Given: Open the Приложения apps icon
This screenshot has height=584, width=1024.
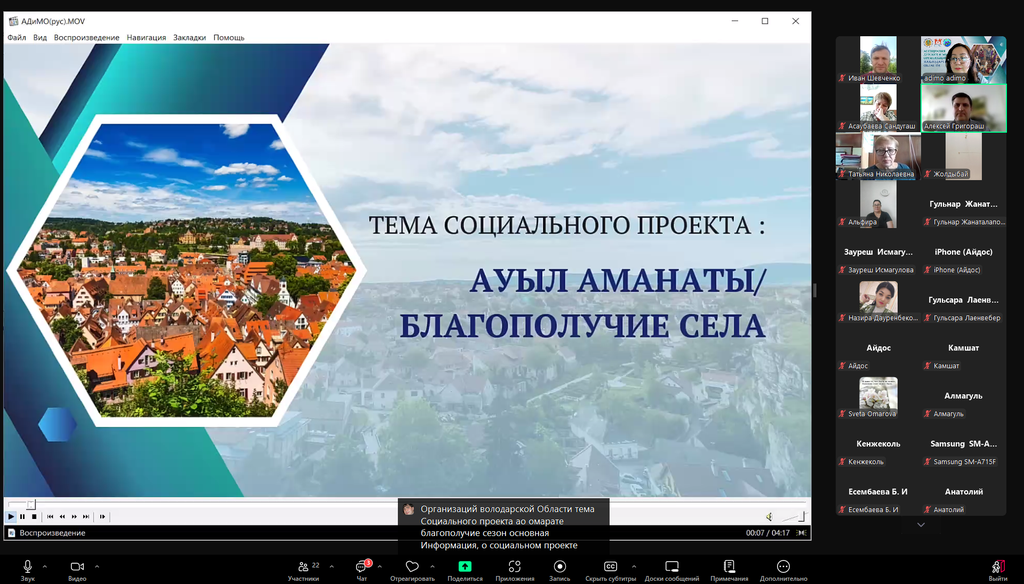Looking at the screenshot, I should click(x=514, y=567).
